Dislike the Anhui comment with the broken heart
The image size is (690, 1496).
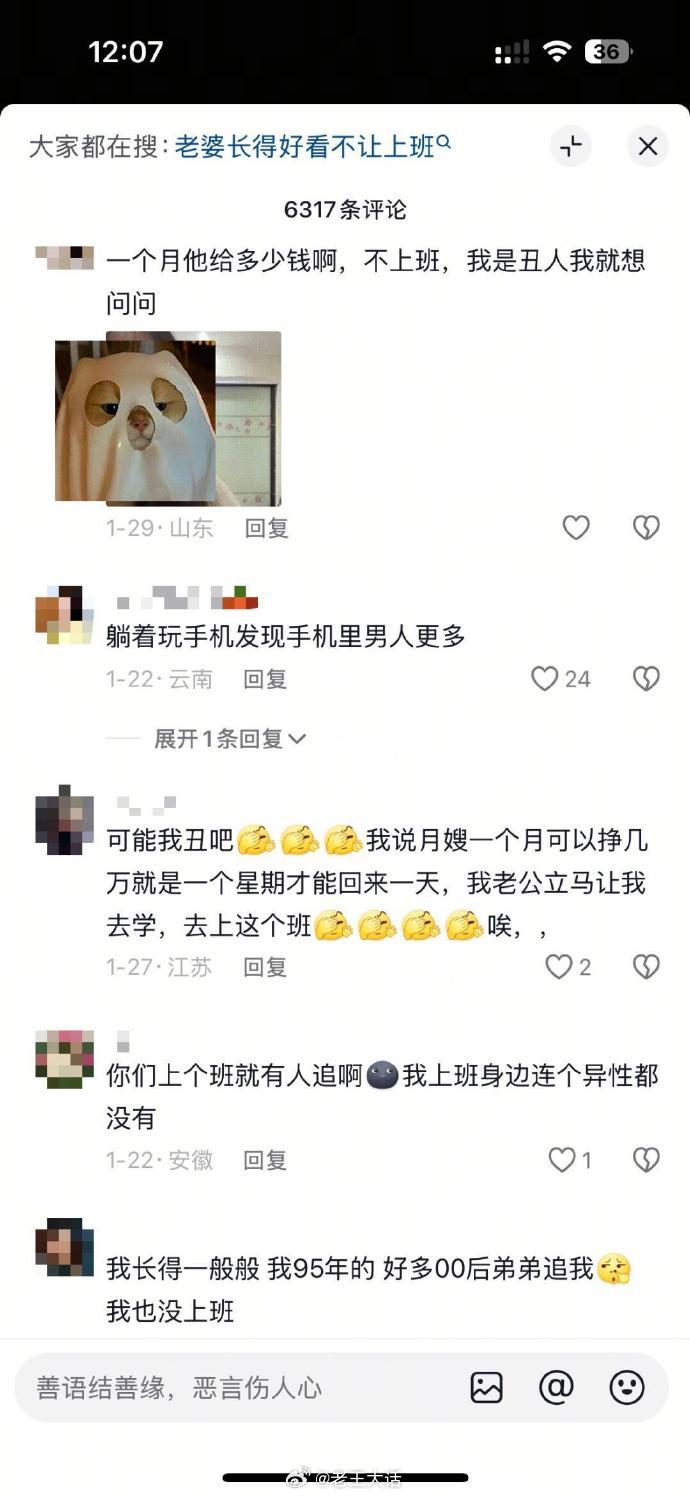click(x=646, y=1159)
